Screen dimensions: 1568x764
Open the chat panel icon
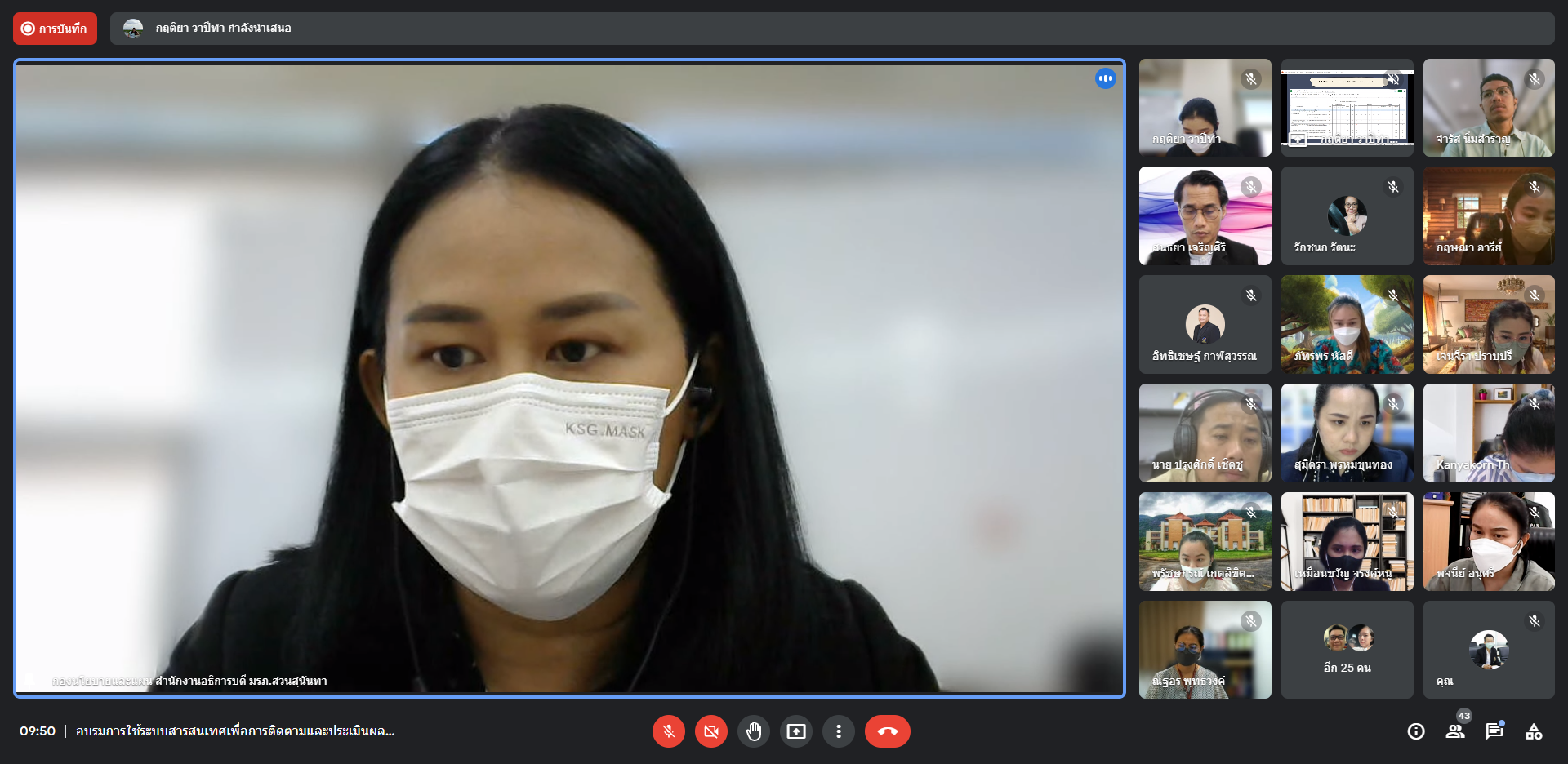[1494, 731]
